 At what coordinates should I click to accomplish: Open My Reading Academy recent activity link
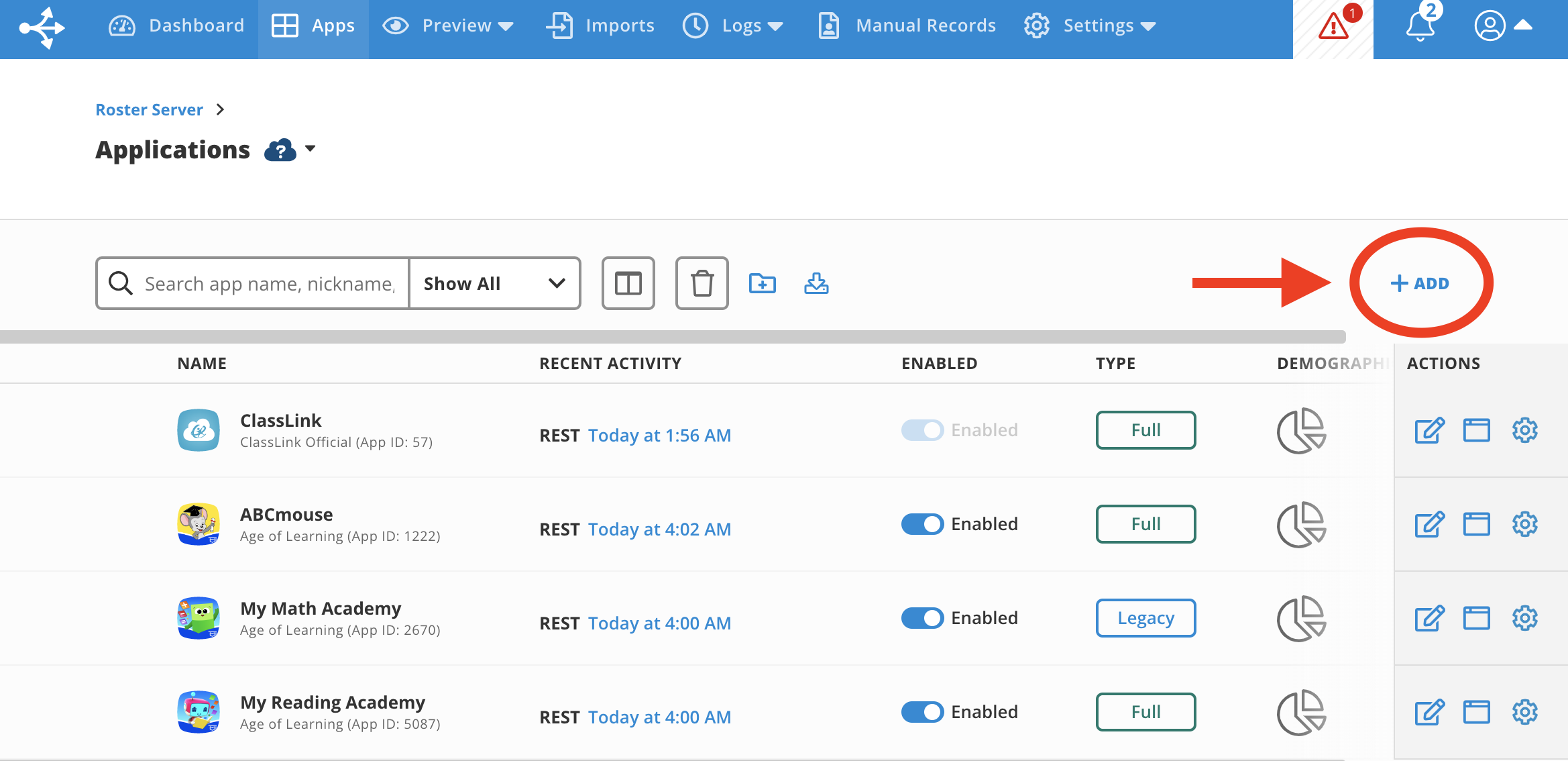pyautogui.click(x=659, y=717)
